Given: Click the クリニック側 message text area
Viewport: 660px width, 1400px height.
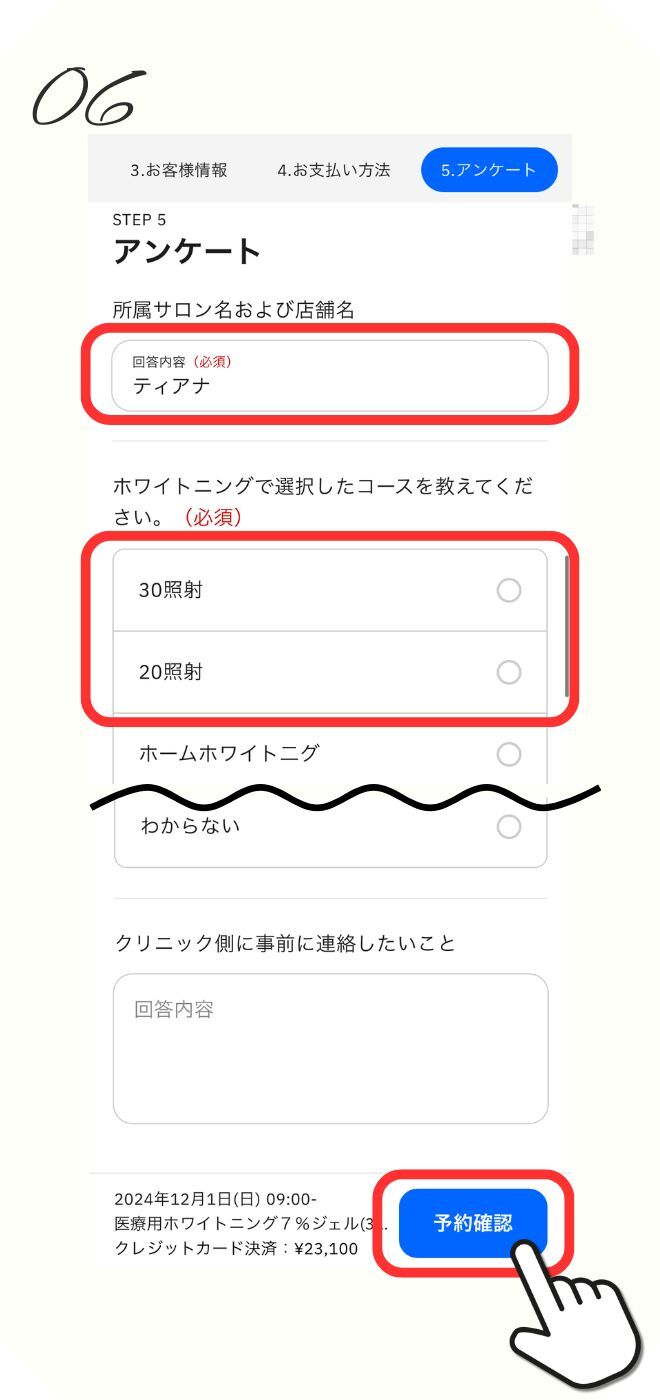Looking at the screenshot, I should (x=330, y=1049).
